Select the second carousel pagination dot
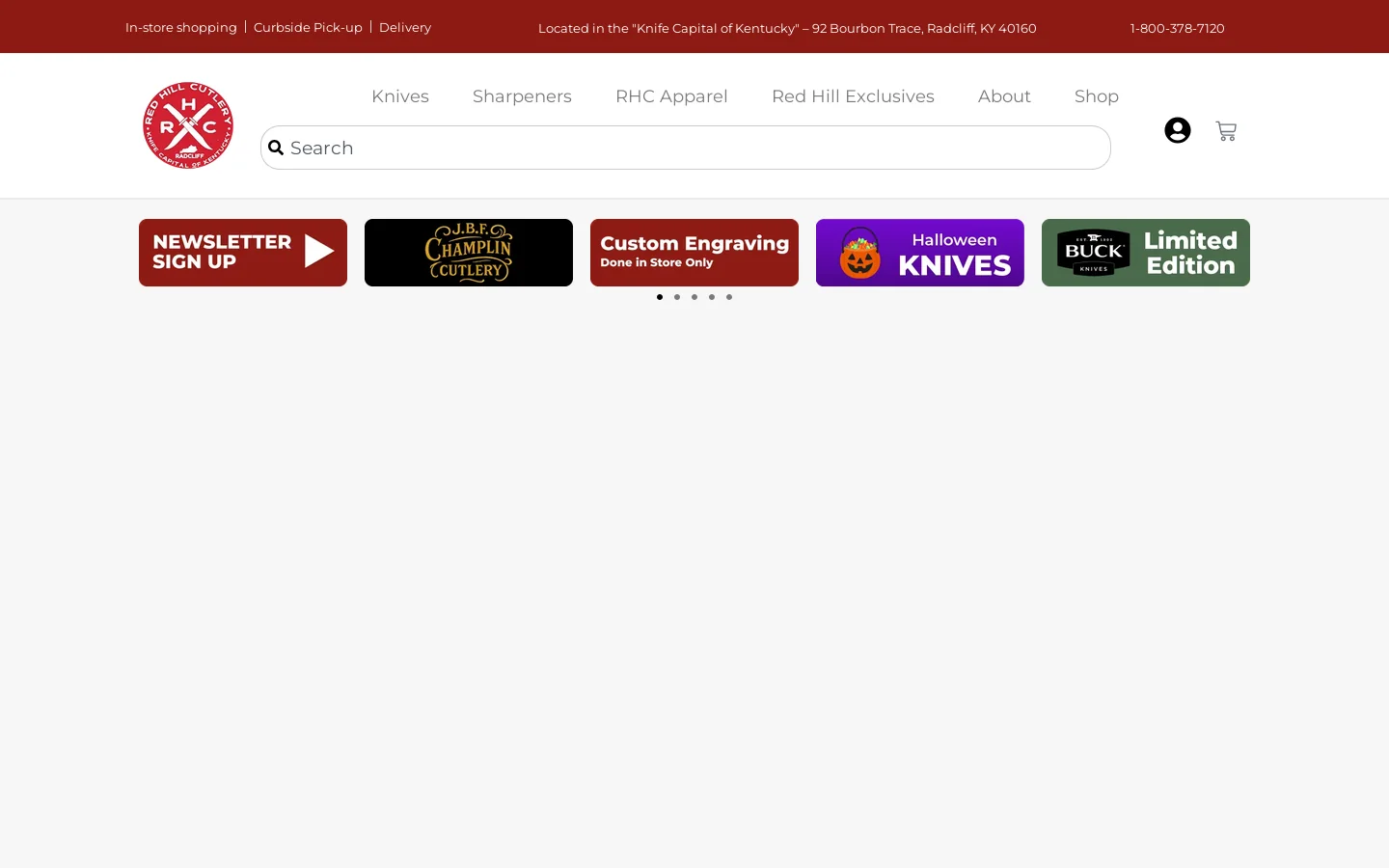 click(677, 297)
